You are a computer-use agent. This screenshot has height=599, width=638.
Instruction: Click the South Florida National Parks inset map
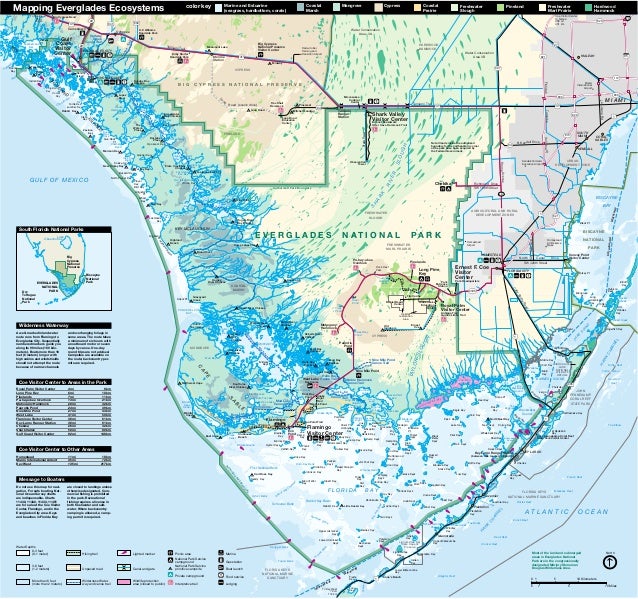click(64, 271)
